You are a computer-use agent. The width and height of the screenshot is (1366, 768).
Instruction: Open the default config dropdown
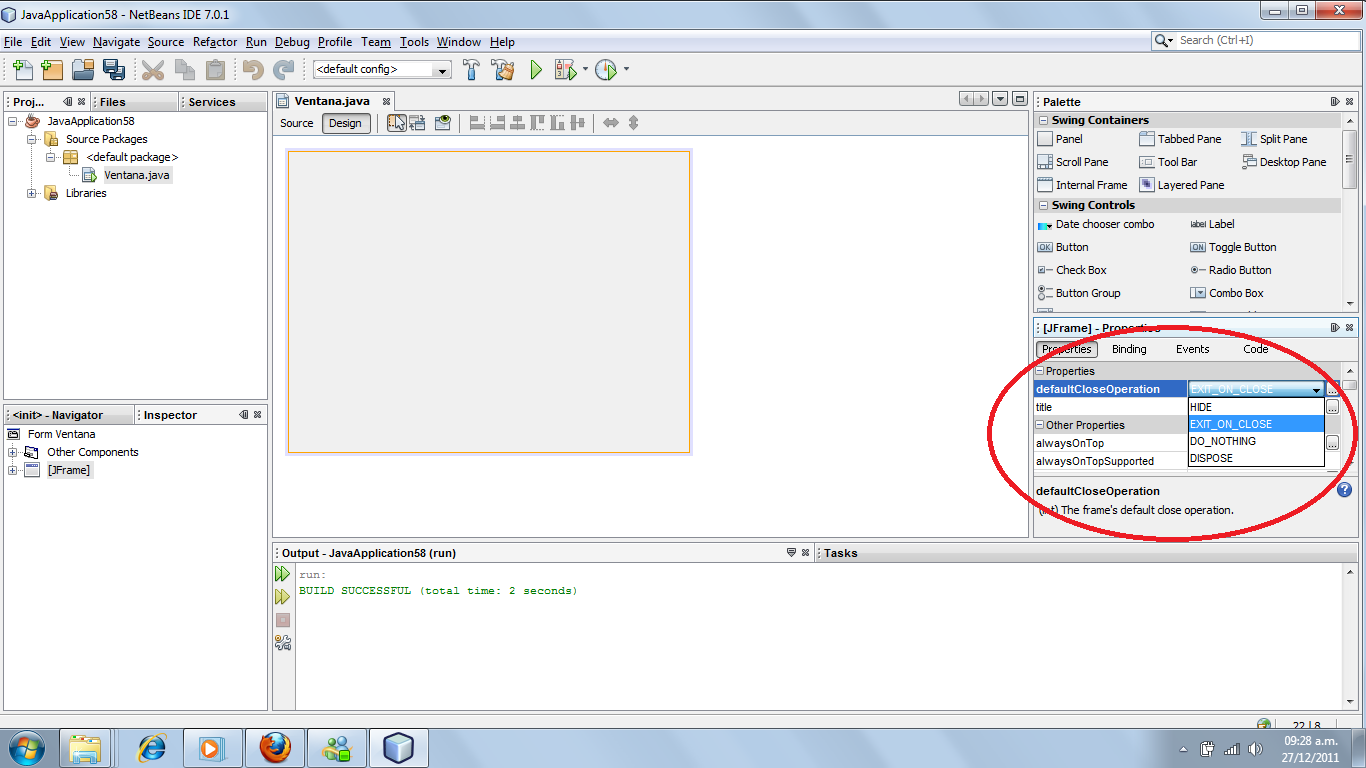point(440,70)
